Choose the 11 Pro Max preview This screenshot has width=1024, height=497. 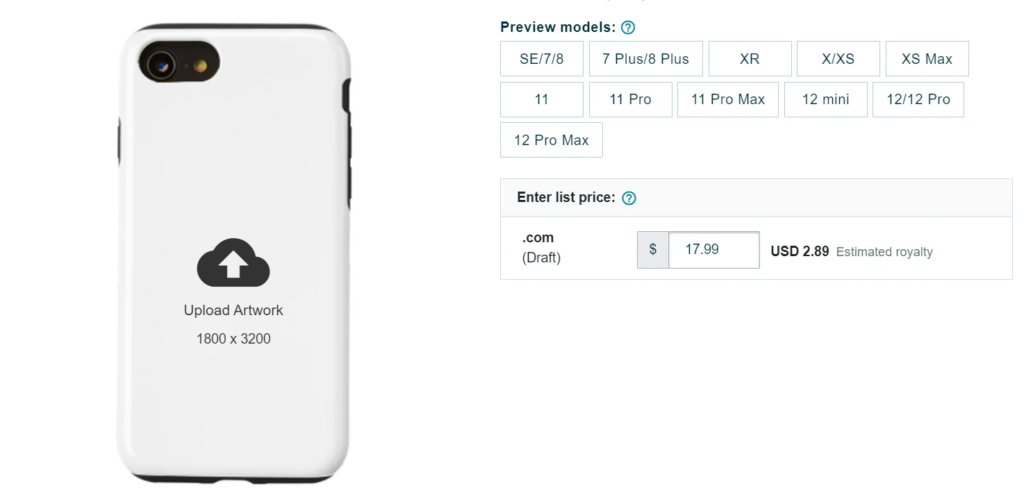(728, 99)
